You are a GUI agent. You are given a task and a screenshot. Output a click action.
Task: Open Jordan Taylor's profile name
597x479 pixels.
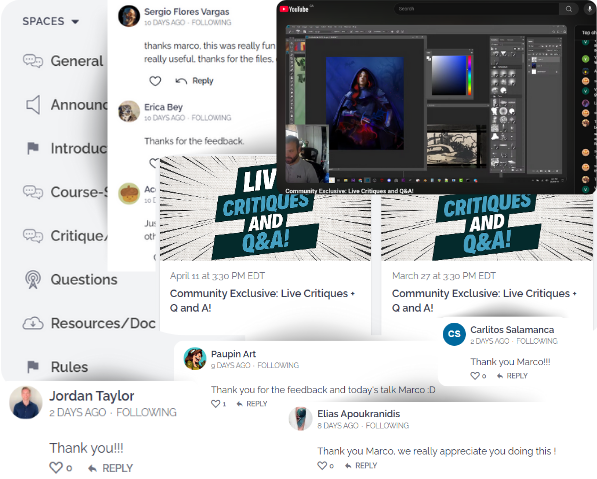click(92, 396)
